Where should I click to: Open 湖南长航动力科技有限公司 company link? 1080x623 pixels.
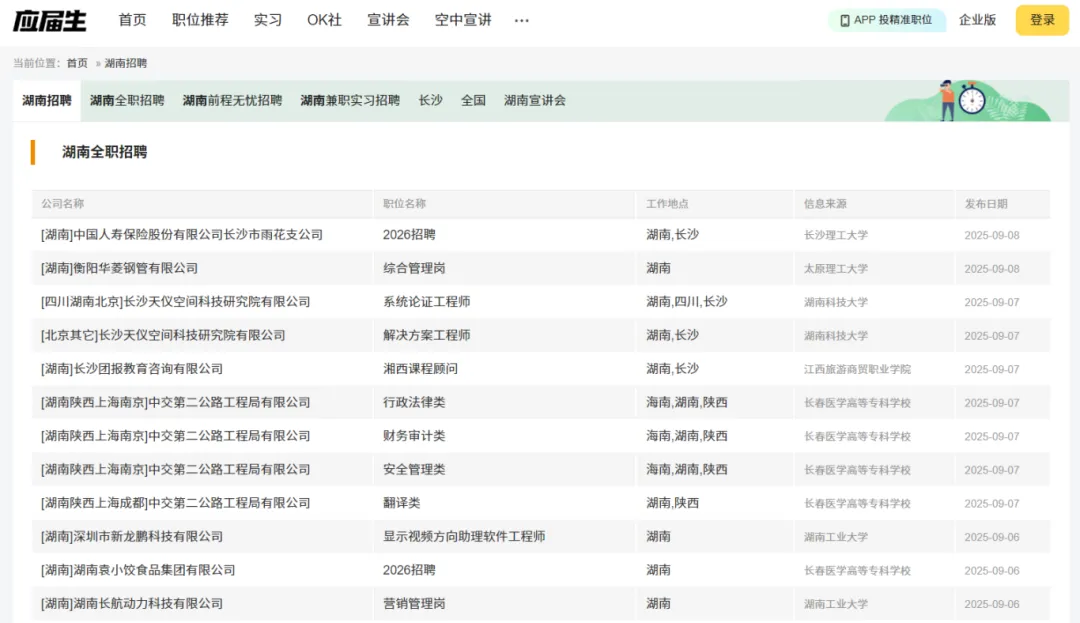coord(132,604)
